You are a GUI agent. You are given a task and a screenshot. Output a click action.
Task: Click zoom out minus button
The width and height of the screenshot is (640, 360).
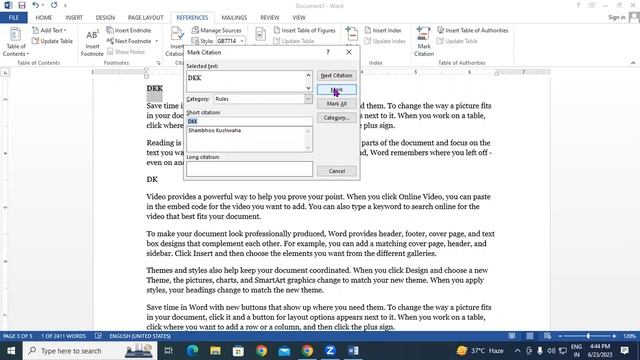coord(560,336)
